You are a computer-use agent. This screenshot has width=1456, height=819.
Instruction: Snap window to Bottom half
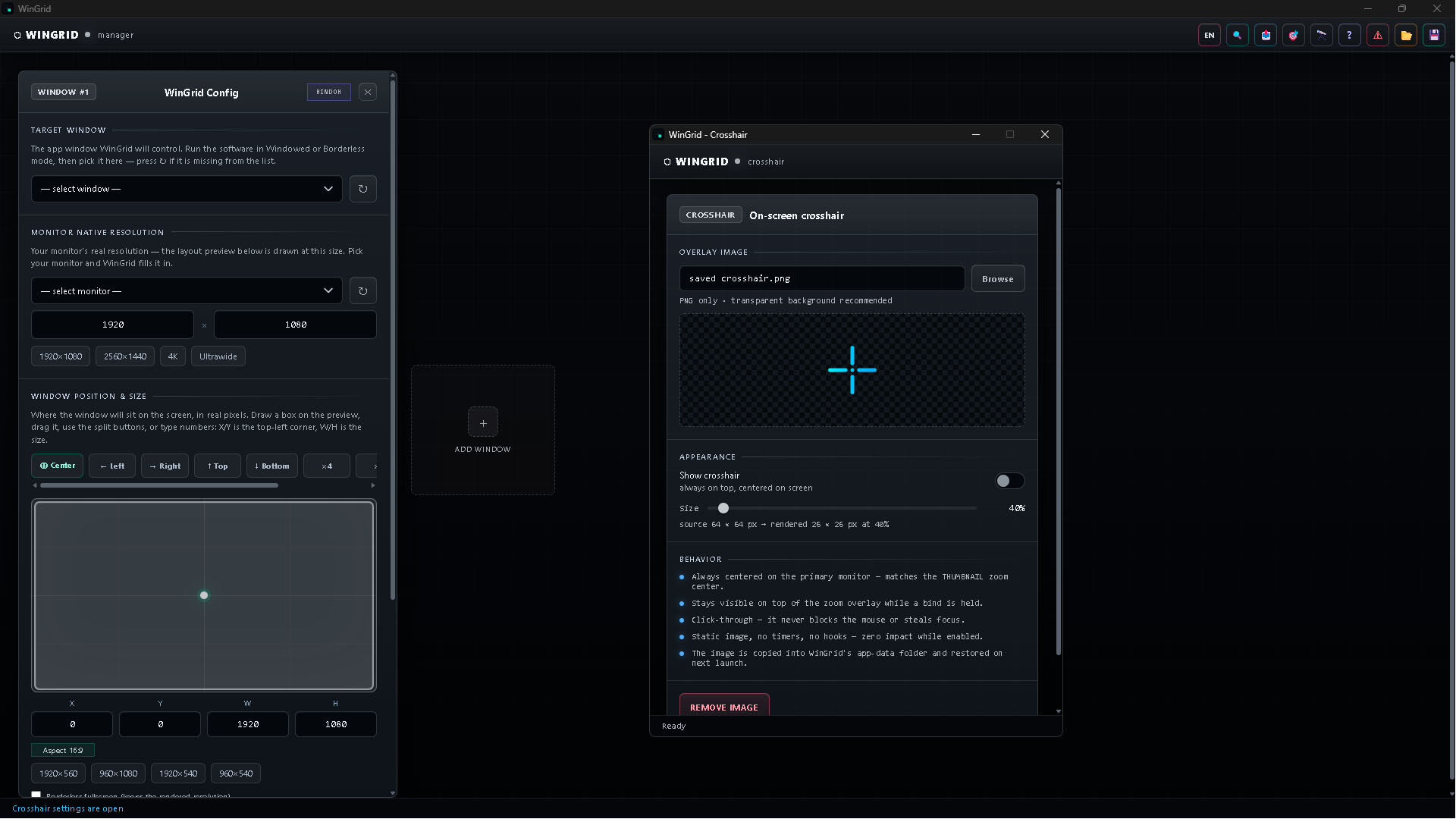coord(272,466)
